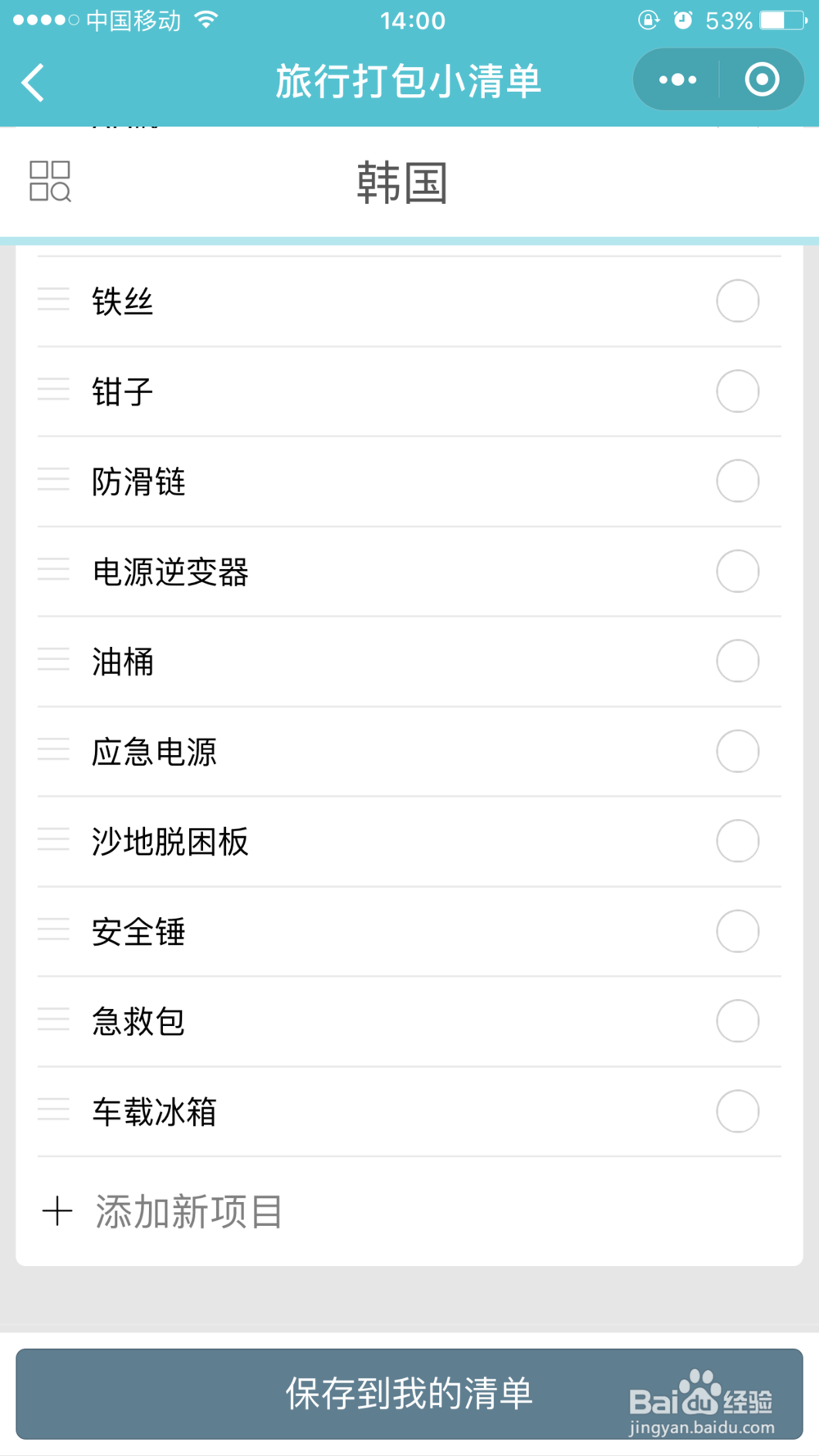Tick the 车载冰箱 checkbox
Viewport: 819px width, 1456px height.
[737, 1111]
